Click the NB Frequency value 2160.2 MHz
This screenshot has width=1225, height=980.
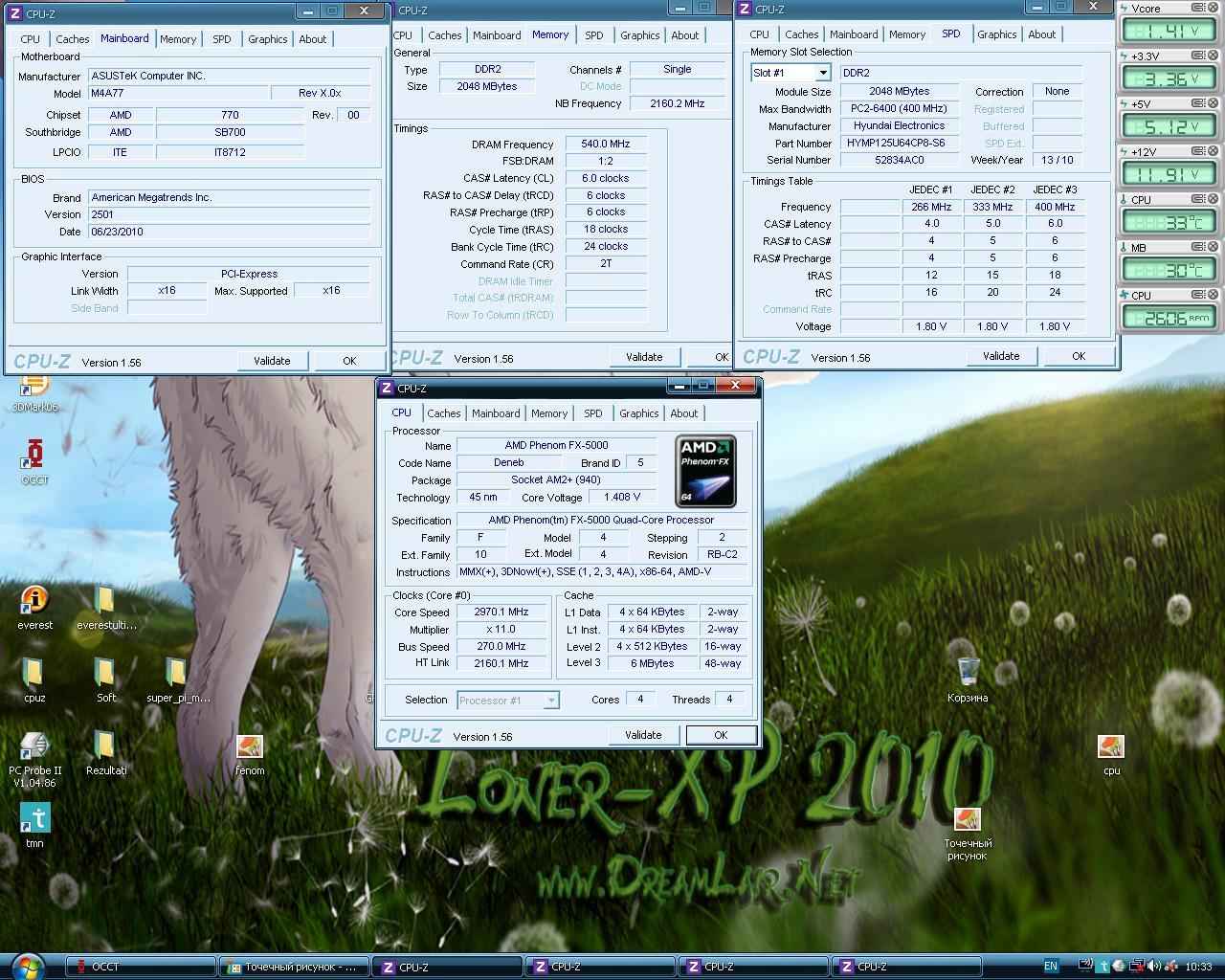pos(677,103)
